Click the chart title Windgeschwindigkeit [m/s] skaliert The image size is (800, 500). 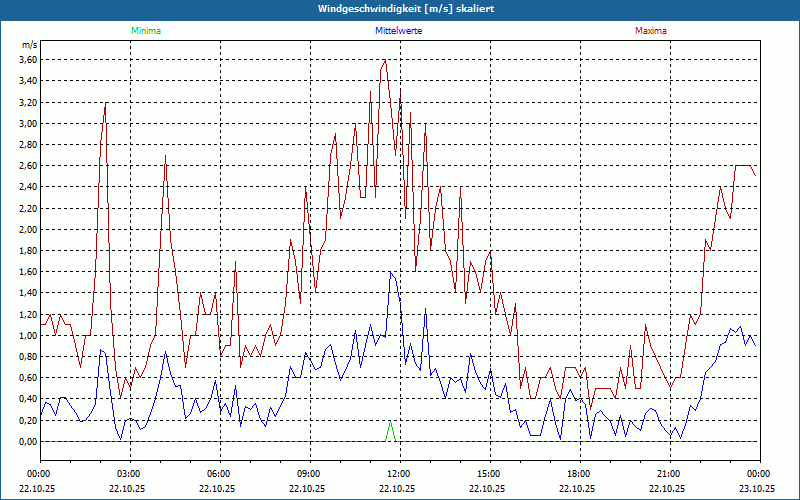pyautogui.click(x=406, y=9)
